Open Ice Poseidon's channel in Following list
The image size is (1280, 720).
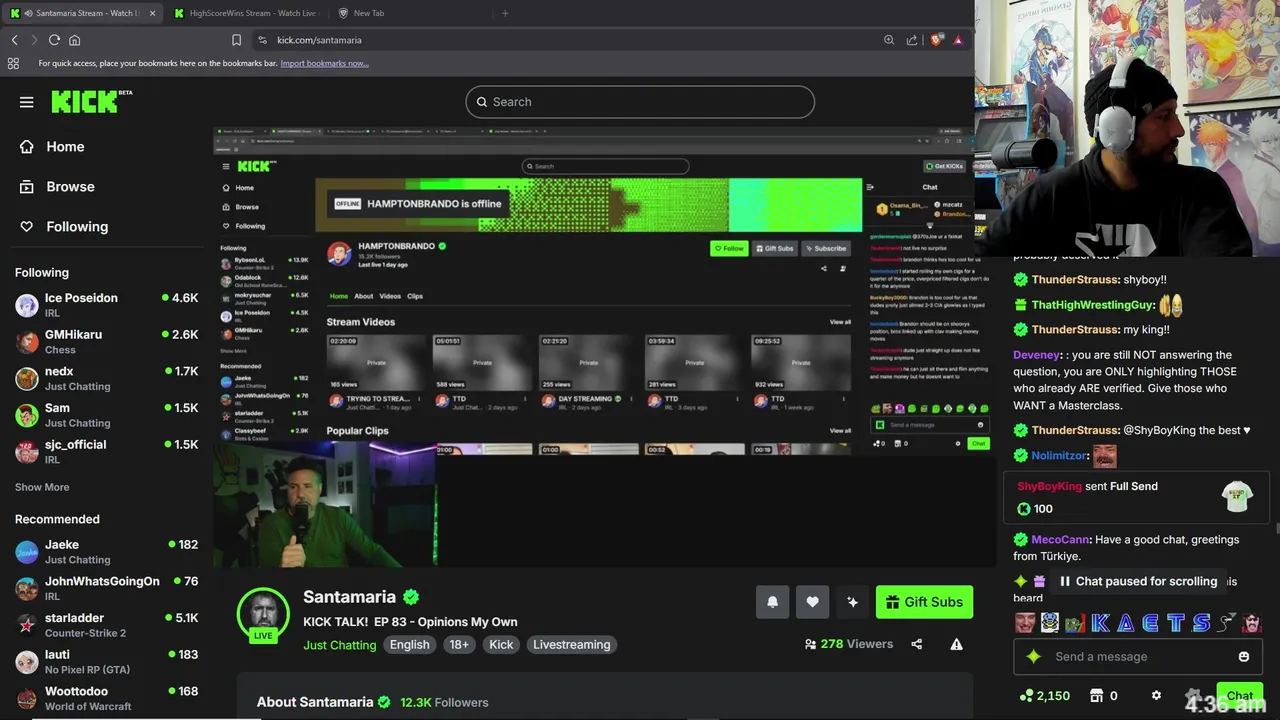click(106, 305)
